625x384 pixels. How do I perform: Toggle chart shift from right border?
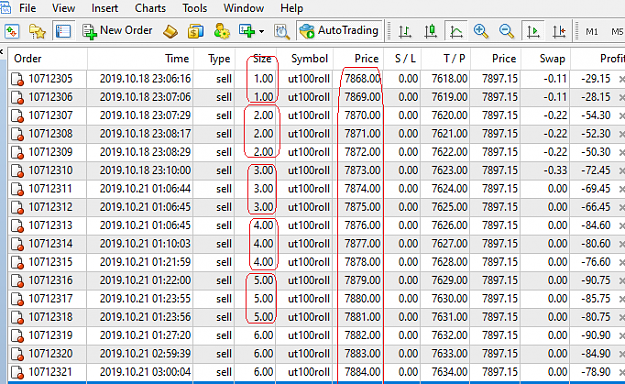[x=559, y=31]
